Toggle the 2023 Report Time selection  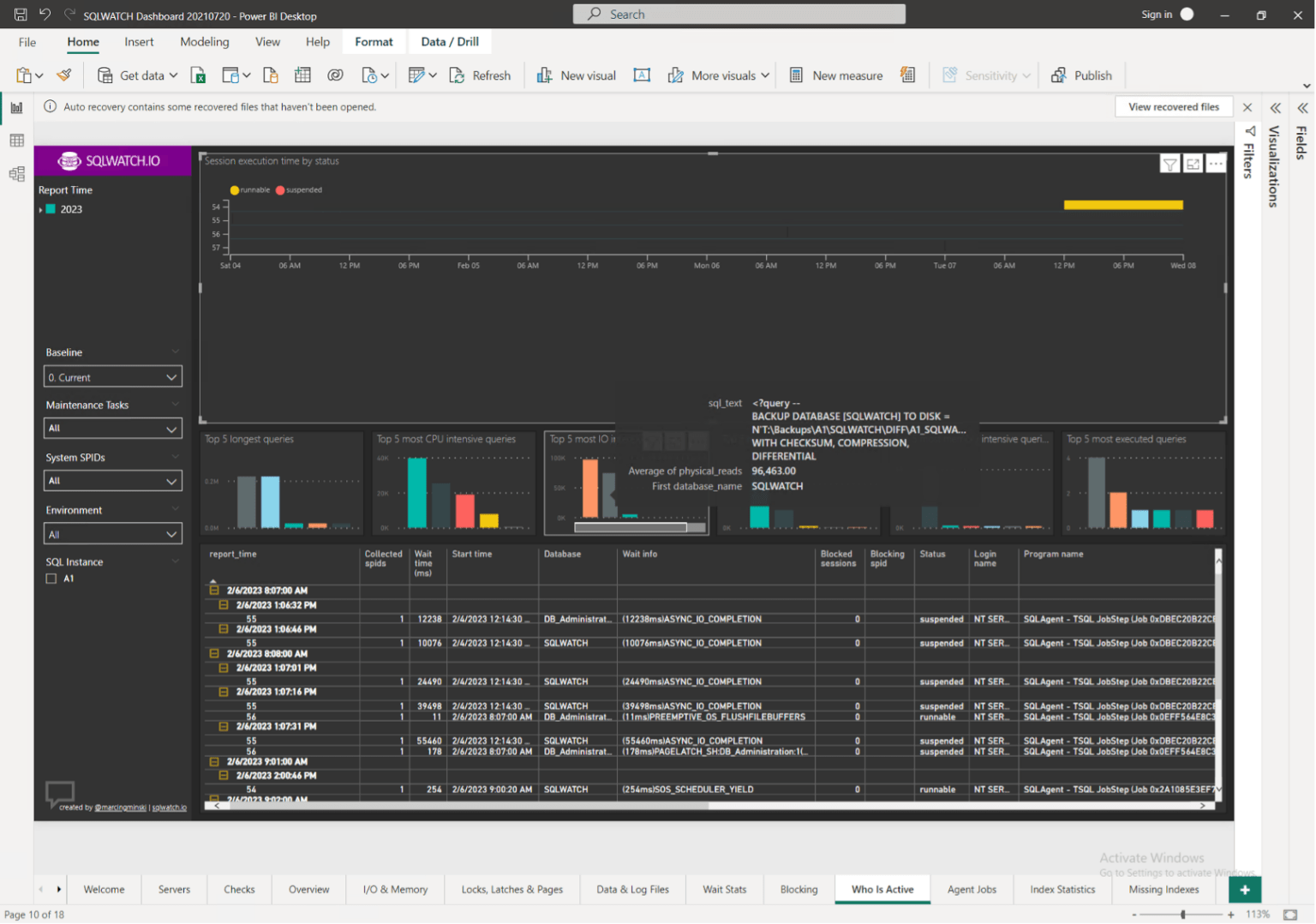[50, 208]
